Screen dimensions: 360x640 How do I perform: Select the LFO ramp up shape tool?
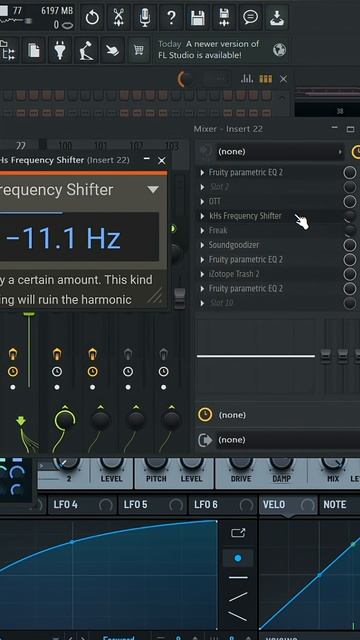tap(238, 597)
